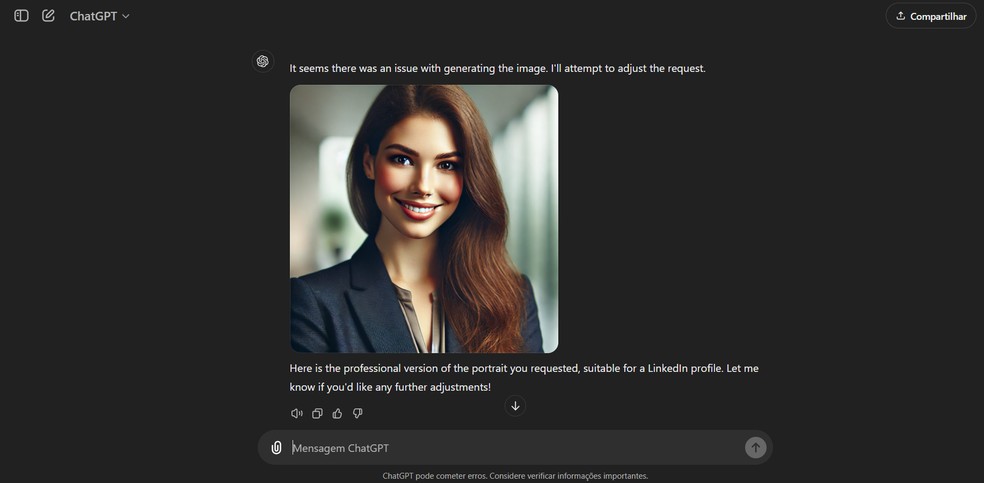This screenshot has width=984, height=483.
Task: Play response aloud with speaker icon
Action: (x=297, y=413)
